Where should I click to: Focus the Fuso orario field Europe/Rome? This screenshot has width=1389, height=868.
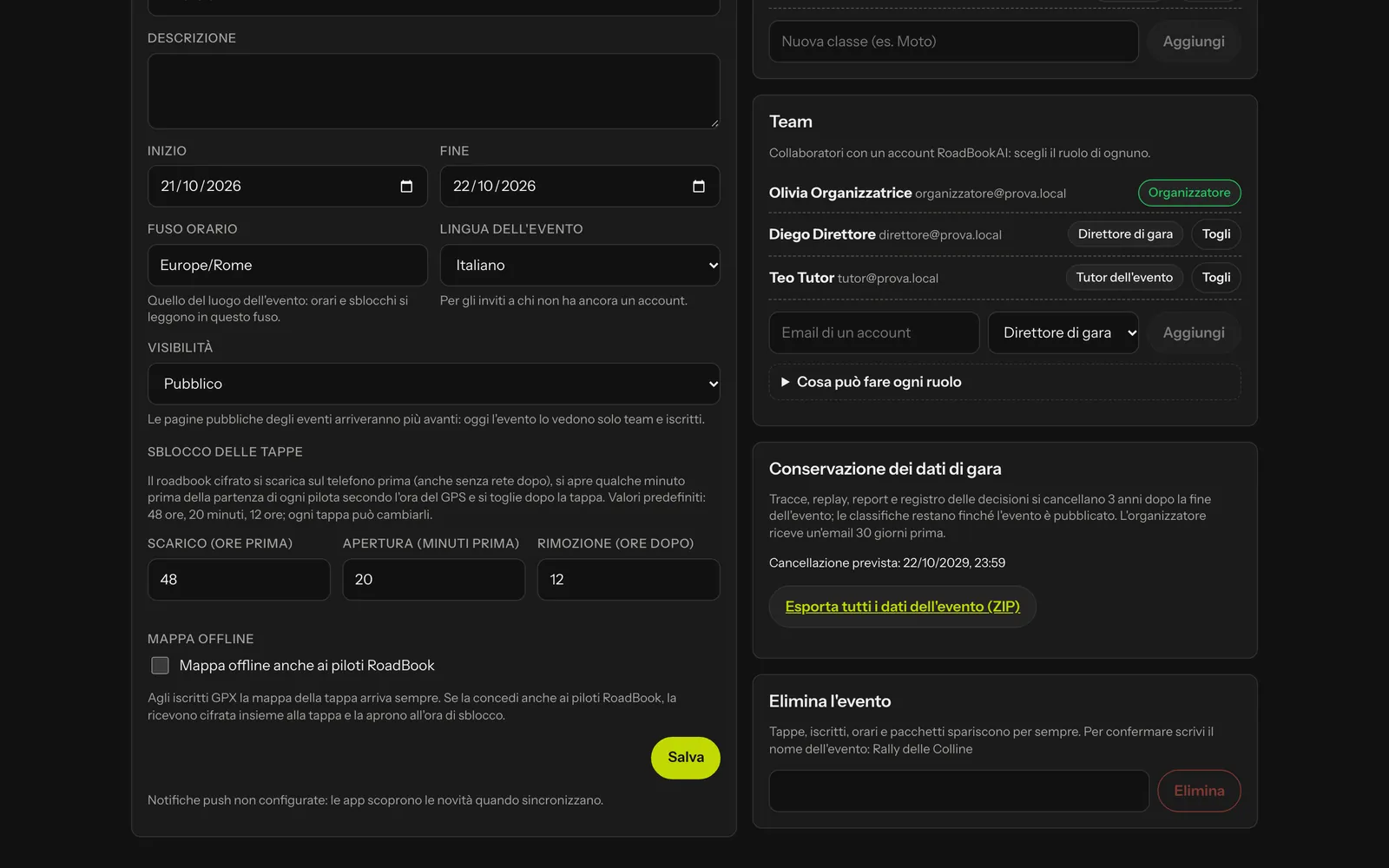[x=287, y=266]
